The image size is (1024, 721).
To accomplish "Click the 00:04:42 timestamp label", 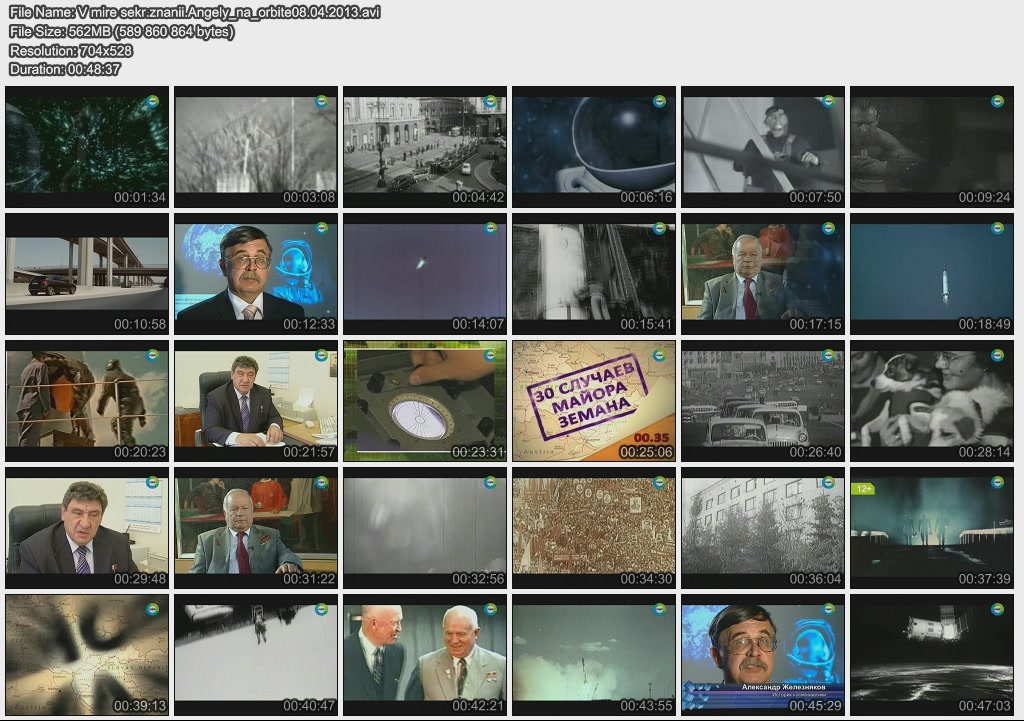I will 478,198.
